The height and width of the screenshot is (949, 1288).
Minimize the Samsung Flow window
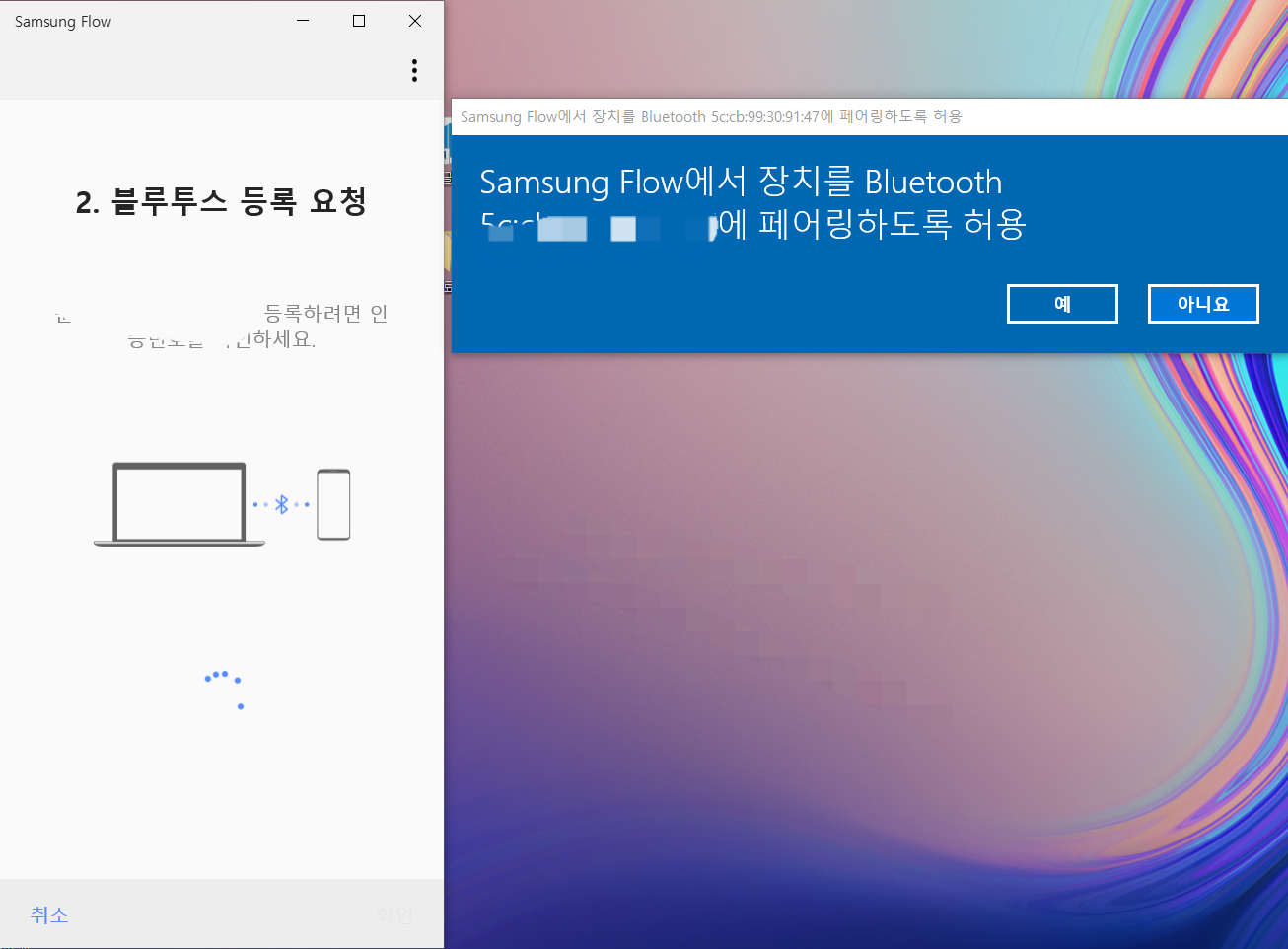click(x=303, y=21)
